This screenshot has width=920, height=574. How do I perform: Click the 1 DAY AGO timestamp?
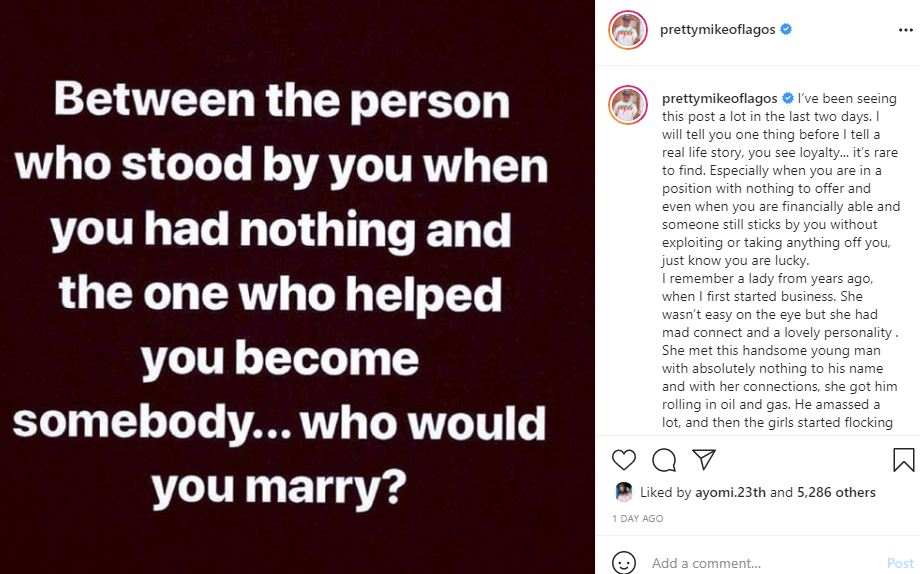click(638, 518)
